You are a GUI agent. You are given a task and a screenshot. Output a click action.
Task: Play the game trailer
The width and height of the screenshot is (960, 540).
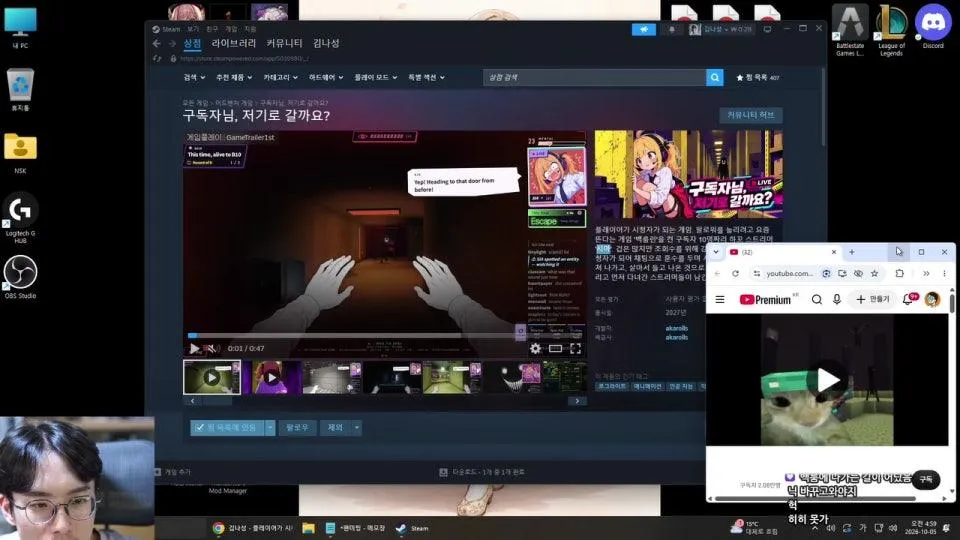[194, 348]
